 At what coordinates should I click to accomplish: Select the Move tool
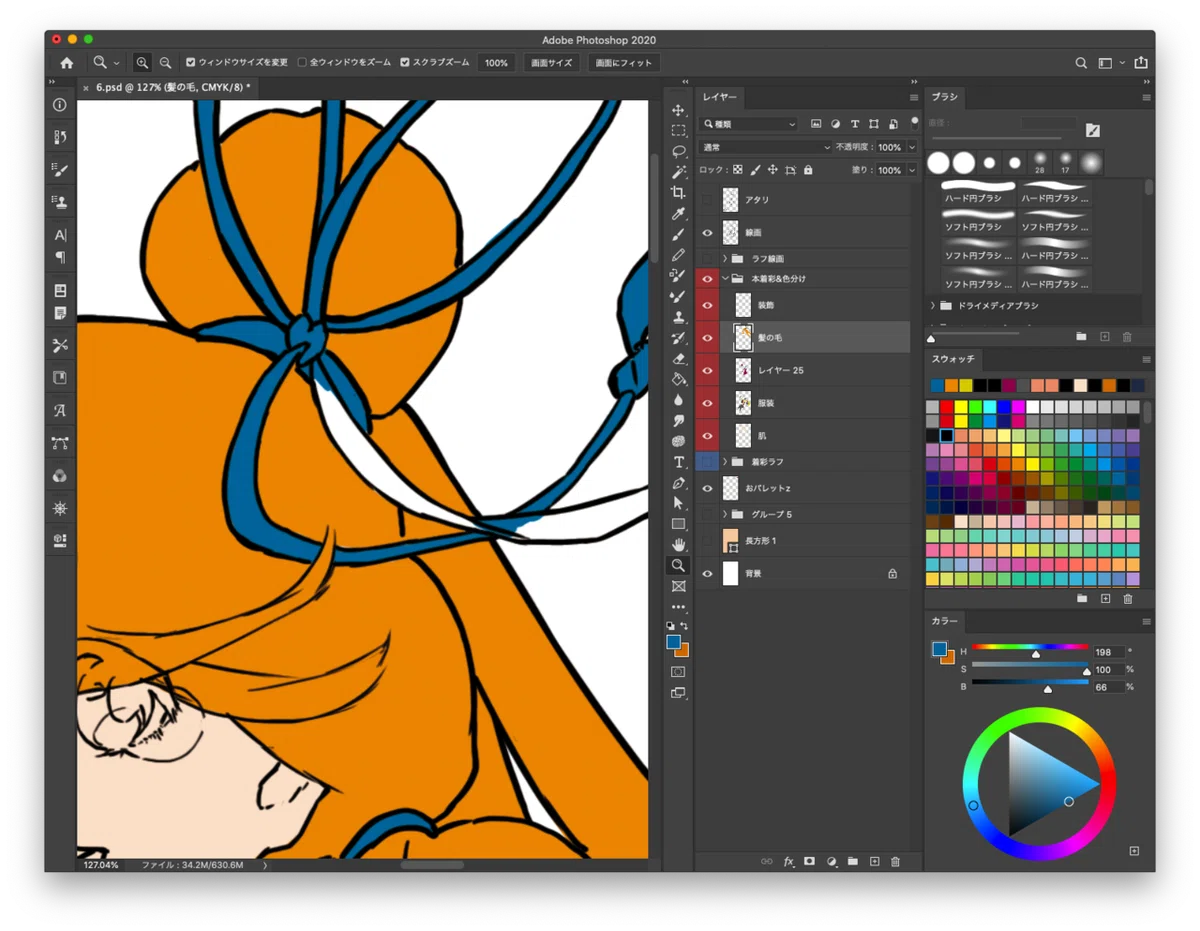pos(678,110)
